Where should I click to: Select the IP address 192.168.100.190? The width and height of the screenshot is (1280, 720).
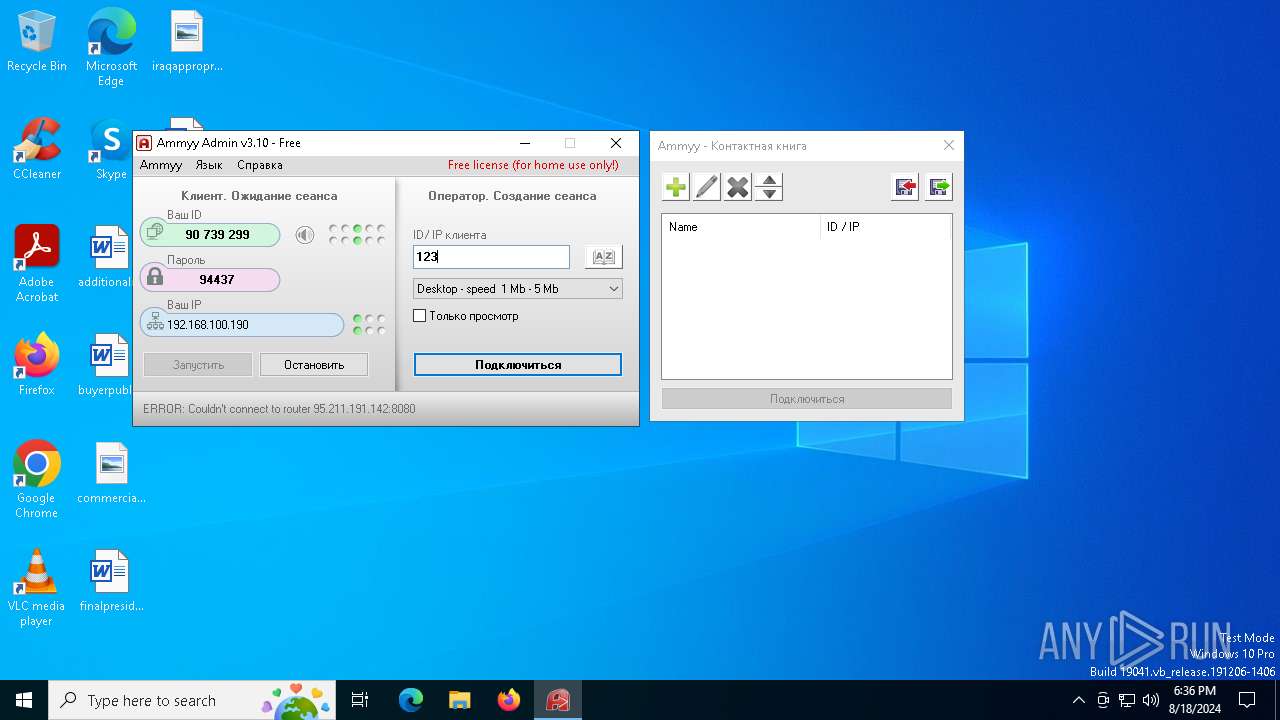point(208,325)
